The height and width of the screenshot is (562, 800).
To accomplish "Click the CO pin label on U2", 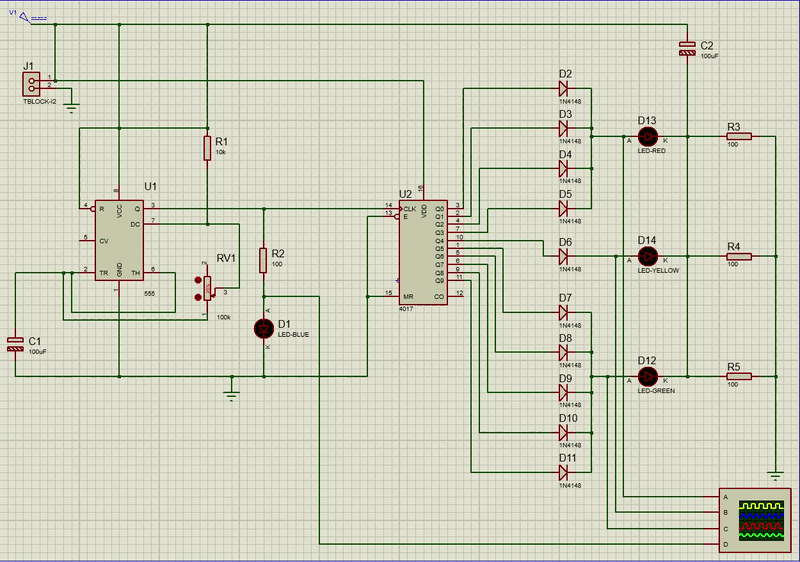I will pos(439,297).
